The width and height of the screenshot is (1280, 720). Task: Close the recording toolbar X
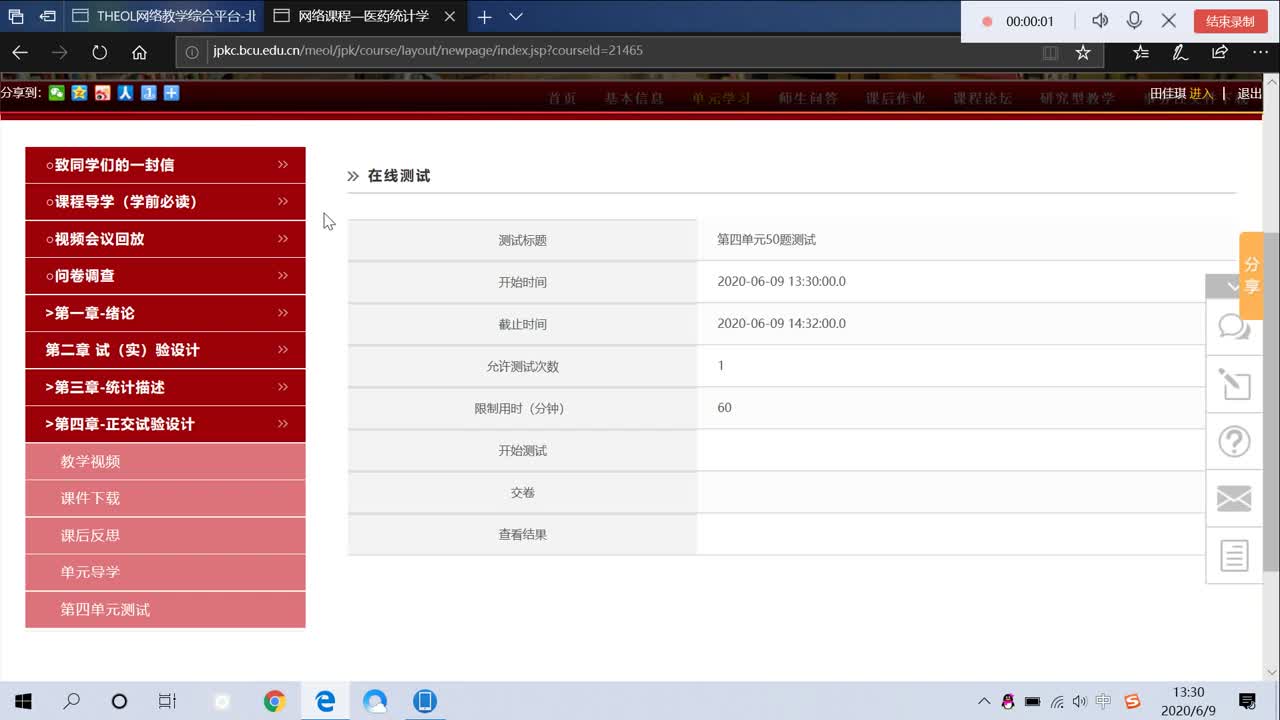tap(1168, 21)
